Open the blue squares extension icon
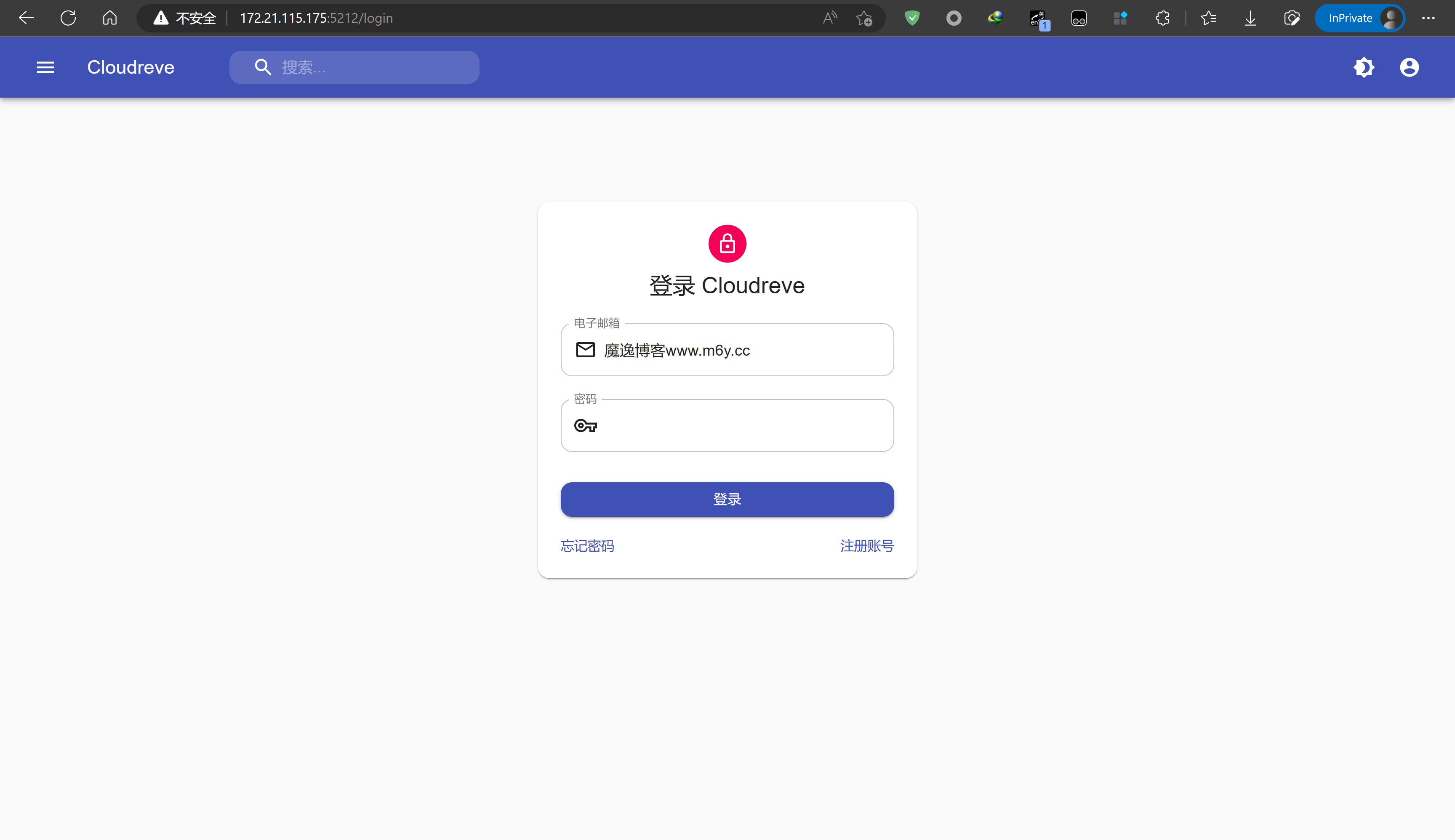 point(1120,19)
